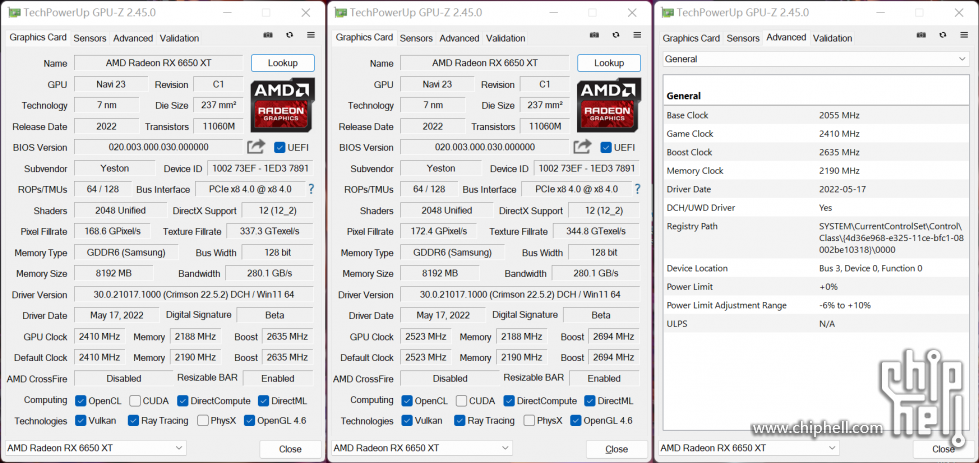This screenshot has width=979, height=463.
Task: Click 337.3 GTexel/s Texture Fillrate field
Action: [x=270, y=232]
